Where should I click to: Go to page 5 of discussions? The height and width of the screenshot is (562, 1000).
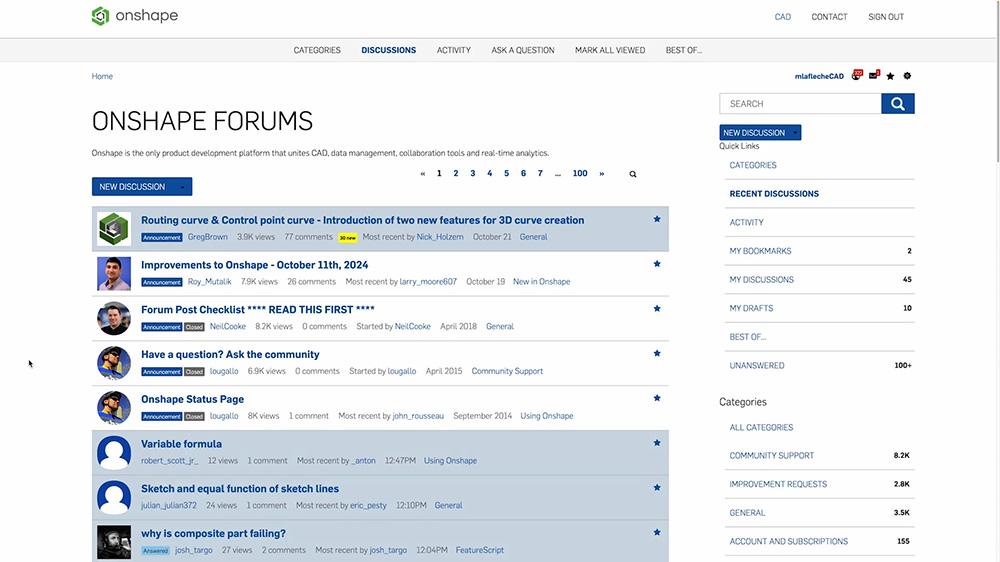(506, 174)
